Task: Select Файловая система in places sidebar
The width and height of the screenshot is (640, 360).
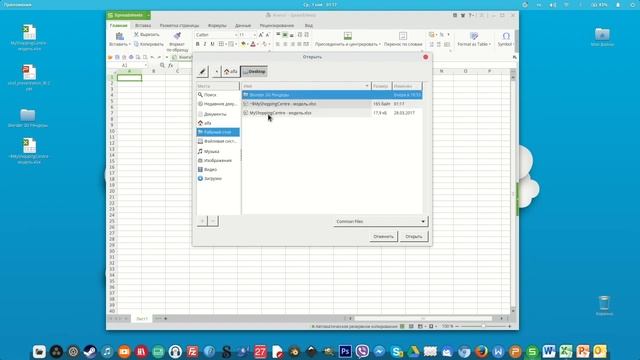Action: 218,141
